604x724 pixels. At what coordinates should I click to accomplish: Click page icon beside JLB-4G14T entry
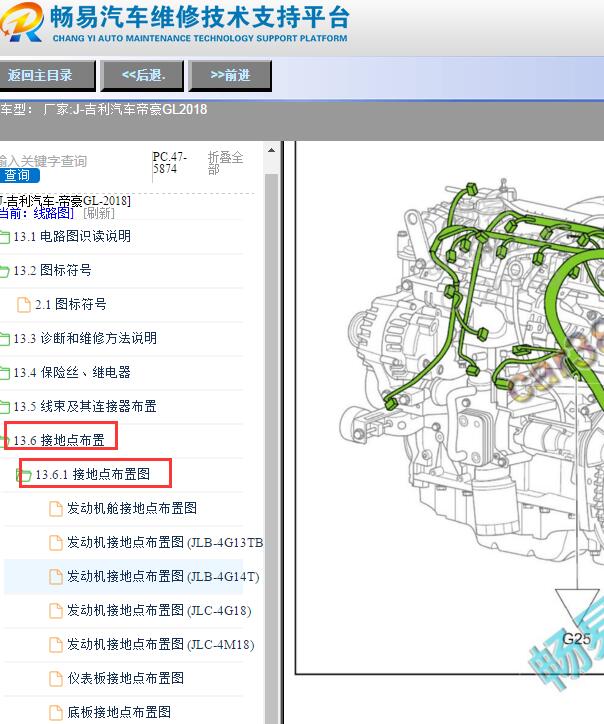point(56,577)
